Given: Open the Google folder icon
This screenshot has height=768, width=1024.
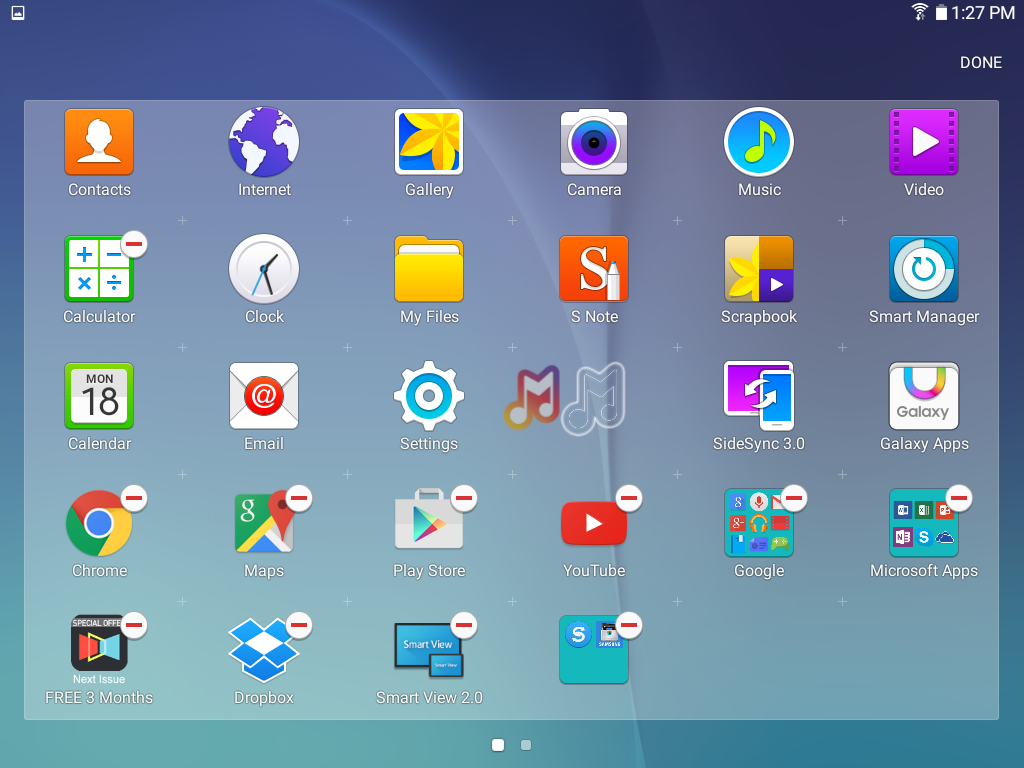Looking at the screenshot, I should pyautogui.click(x=759, y=523).
